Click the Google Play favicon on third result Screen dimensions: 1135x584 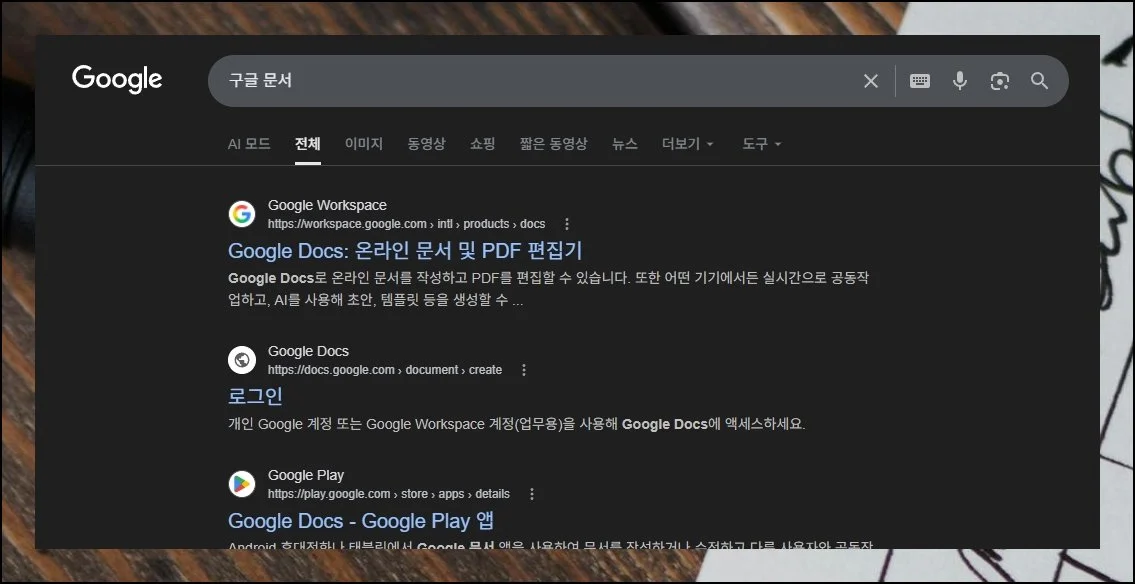[x=241, y=483]
